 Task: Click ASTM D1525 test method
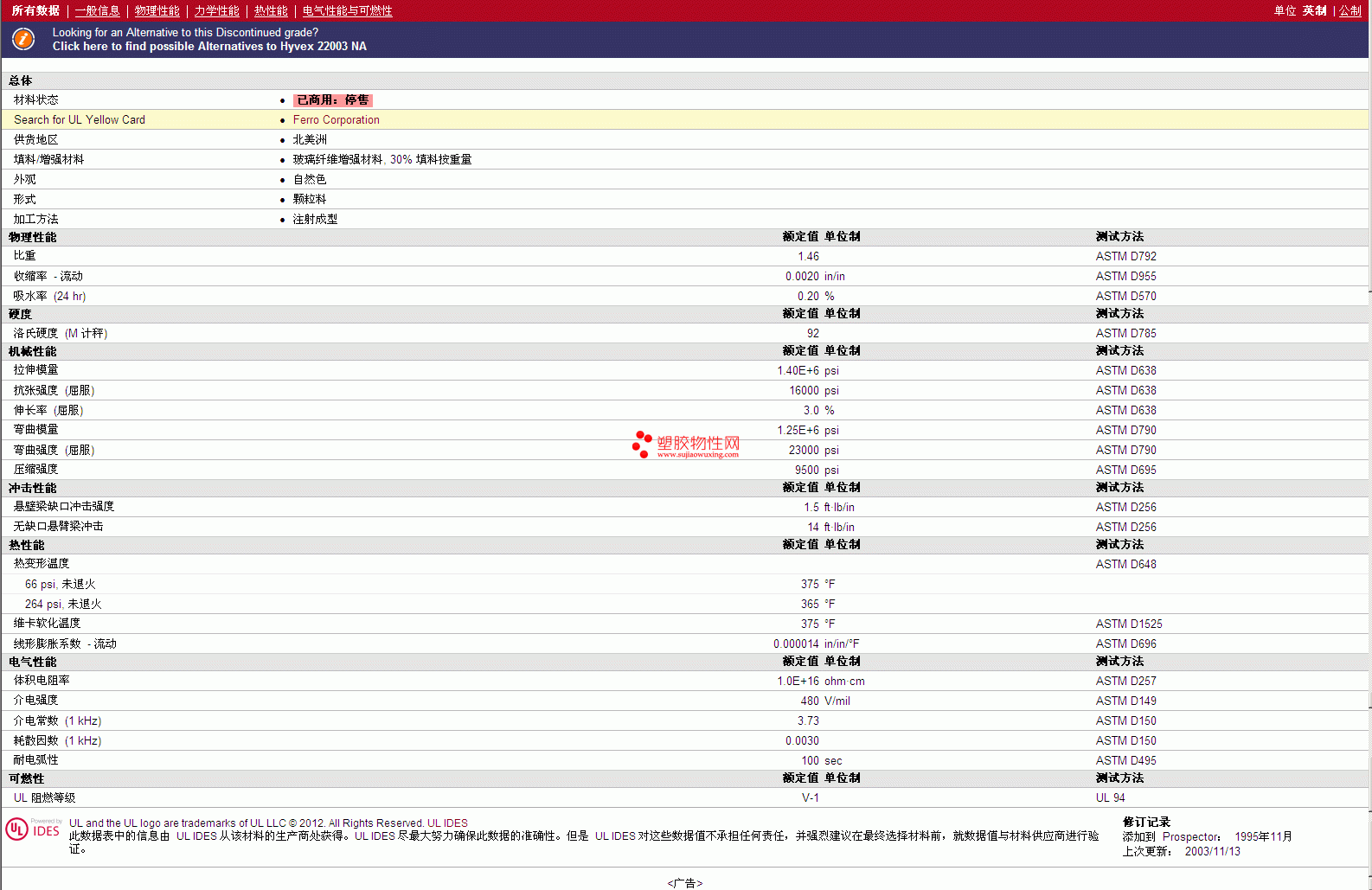point(1129,624)
